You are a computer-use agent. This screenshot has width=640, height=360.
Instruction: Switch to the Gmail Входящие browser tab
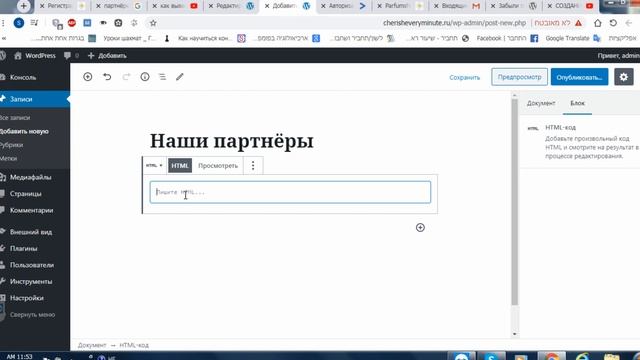tap(457, 6)
